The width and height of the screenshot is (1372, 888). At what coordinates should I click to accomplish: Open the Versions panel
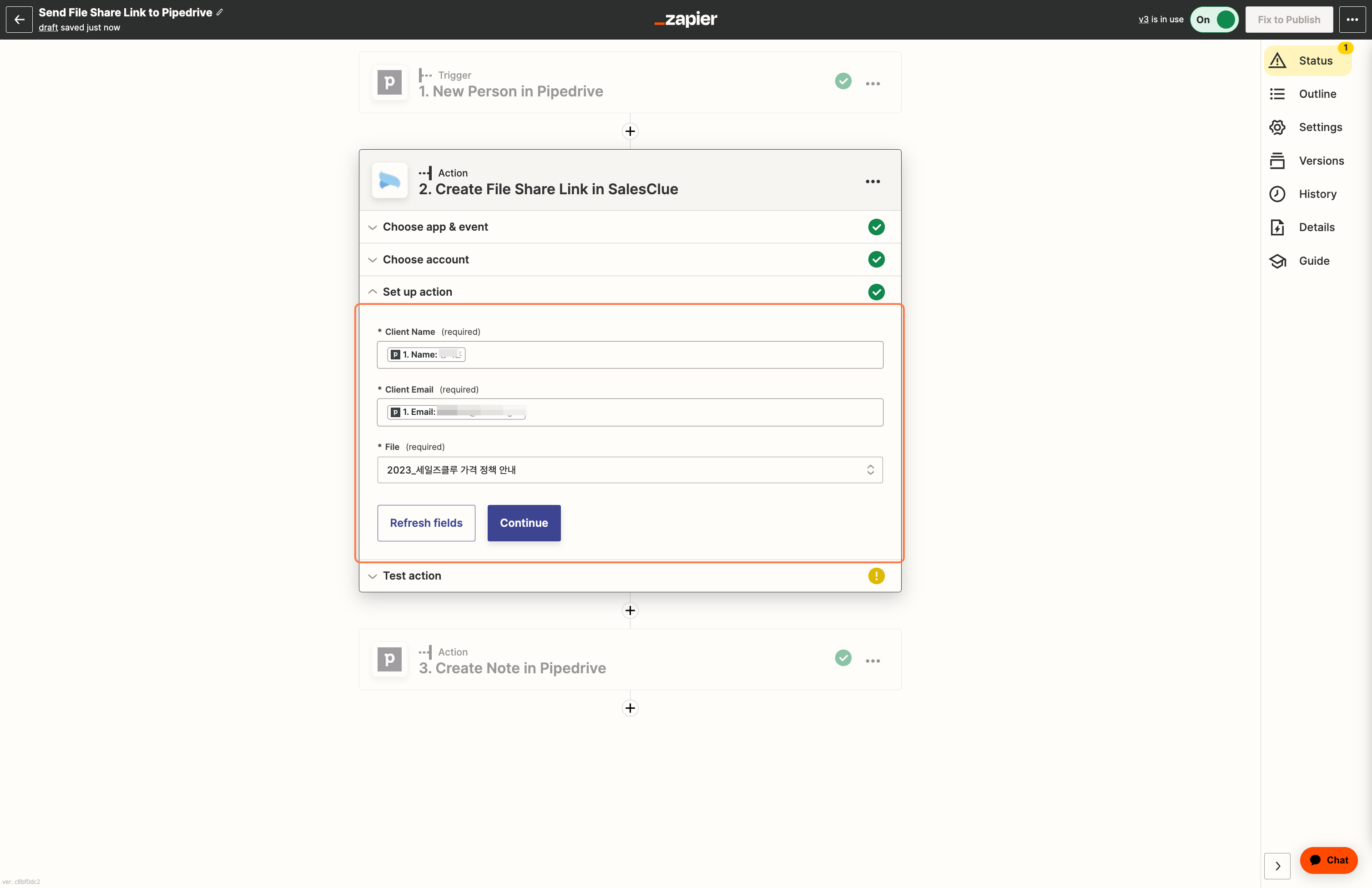[x=1307, y=161]
